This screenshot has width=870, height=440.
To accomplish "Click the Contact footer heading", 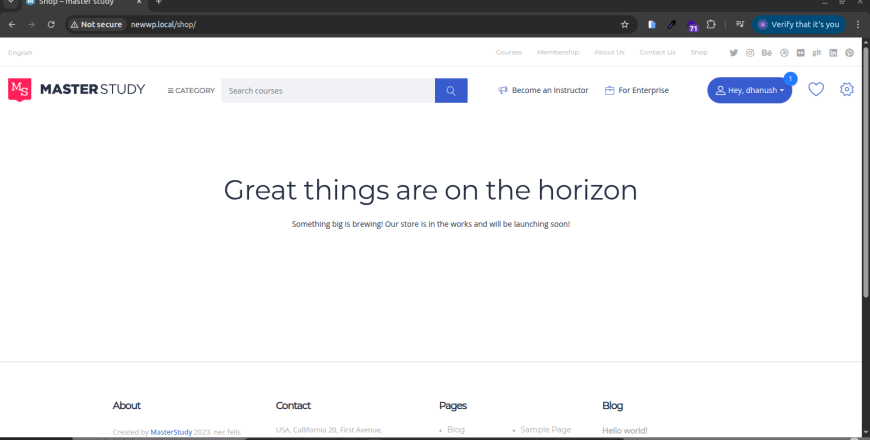I will [293, 406].
